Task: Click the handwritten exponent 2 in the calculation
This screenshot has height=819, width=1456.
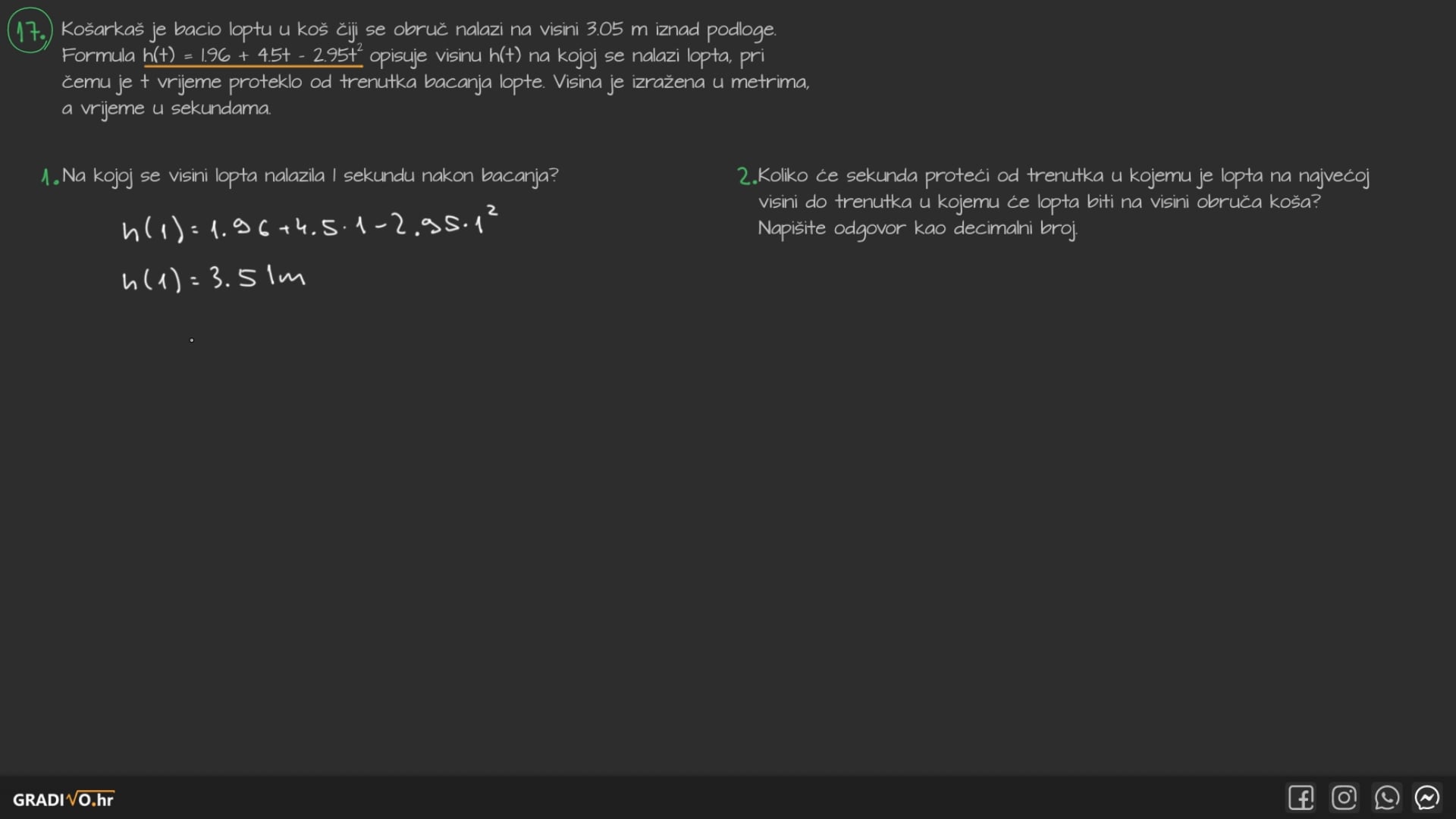Action: pos(492,209)
